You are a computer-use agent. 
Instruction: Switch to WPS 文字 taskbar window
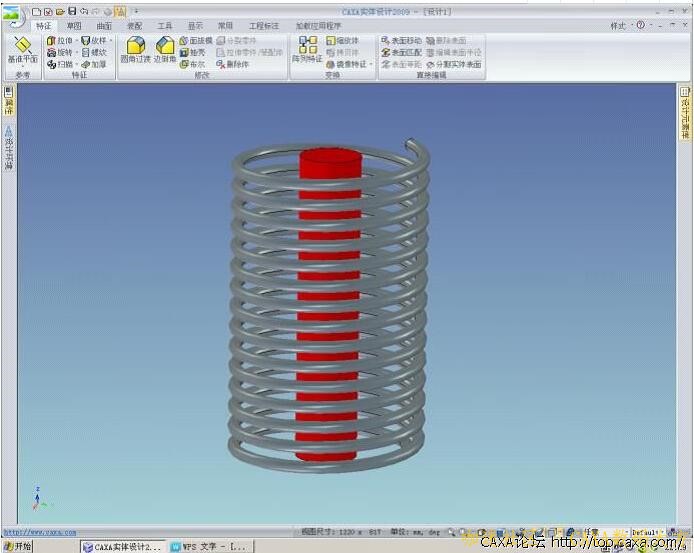click(x=210, y=546)
